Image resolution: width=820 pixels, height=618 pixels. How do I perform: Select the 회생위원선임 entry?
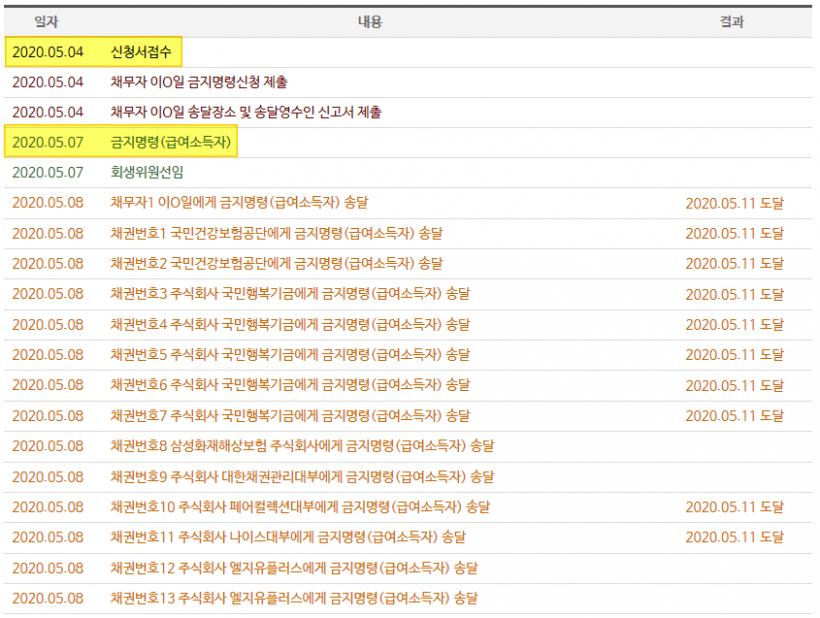pos(146,172)
